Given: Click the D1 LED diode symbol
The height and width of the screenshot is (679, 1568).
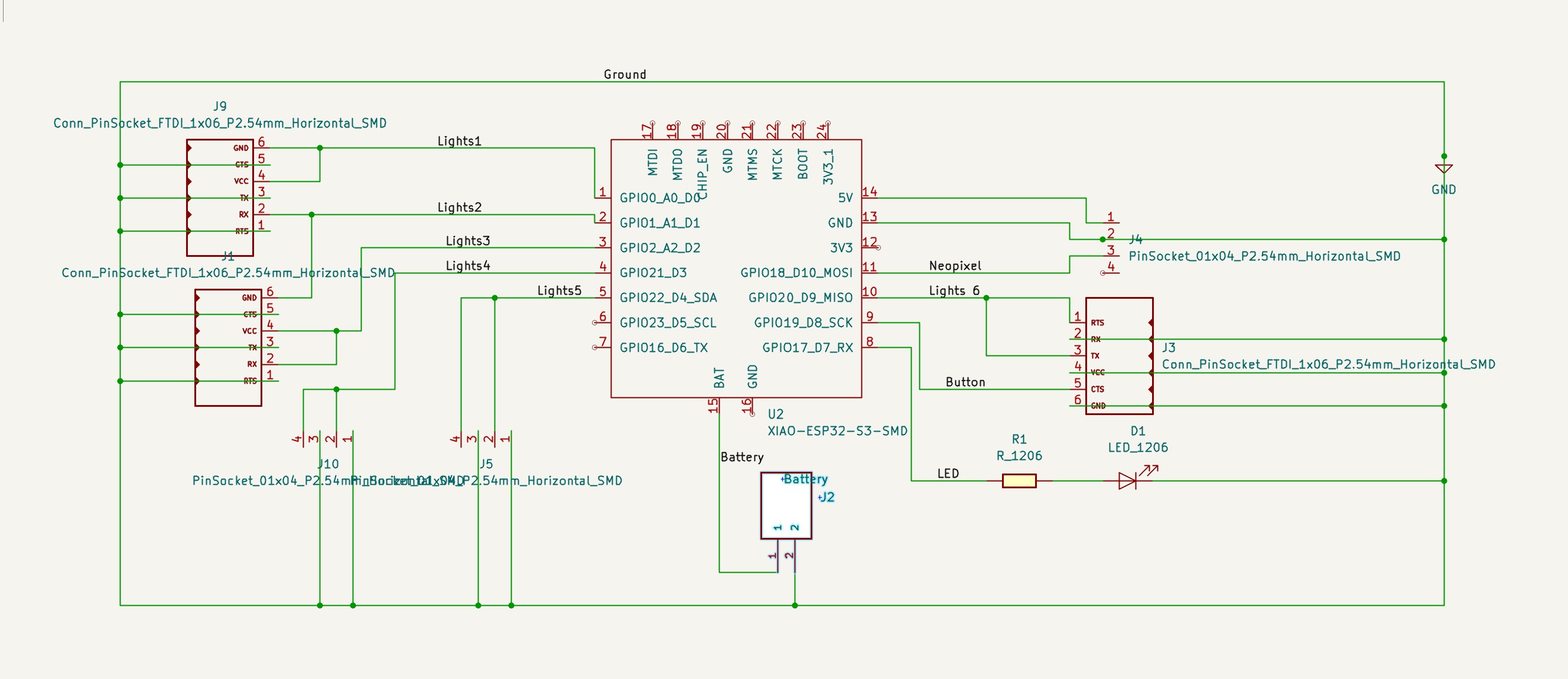Looking at the screenshot, I should coord(1127,481).
